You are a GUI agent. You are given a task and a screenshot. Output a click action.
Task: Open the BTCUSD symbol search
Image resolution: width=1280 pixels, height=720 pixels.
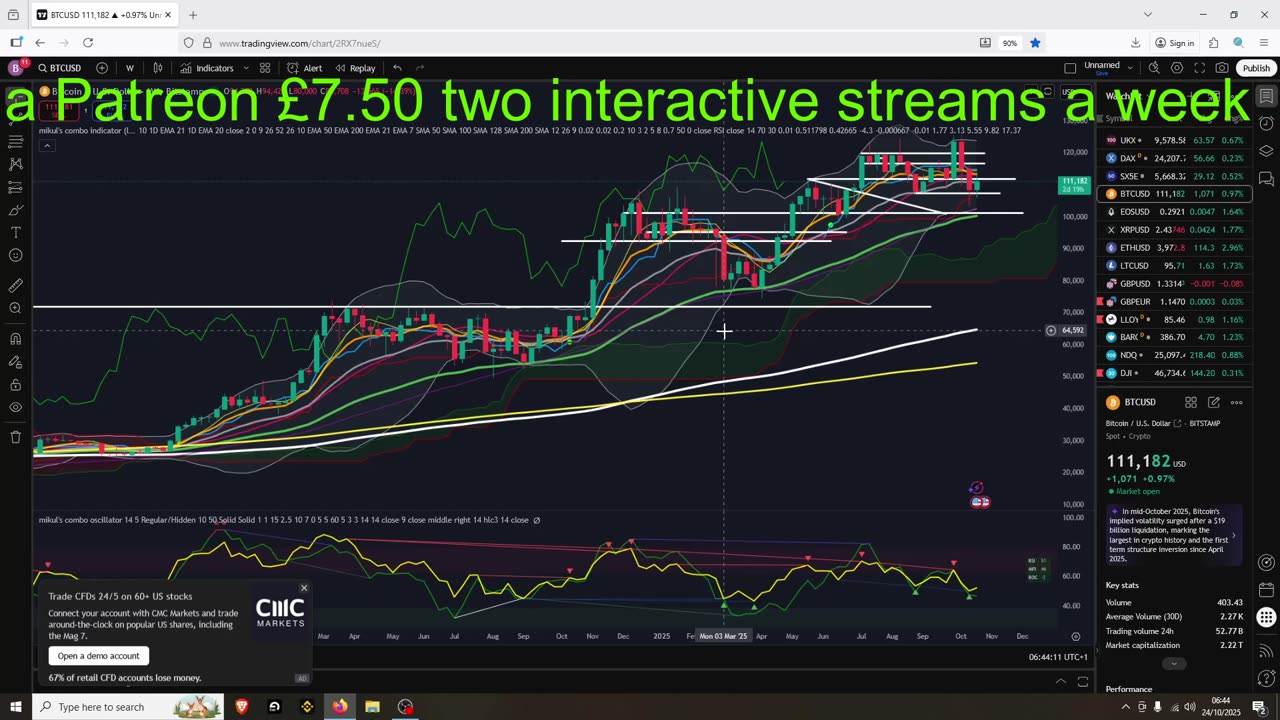60,68
